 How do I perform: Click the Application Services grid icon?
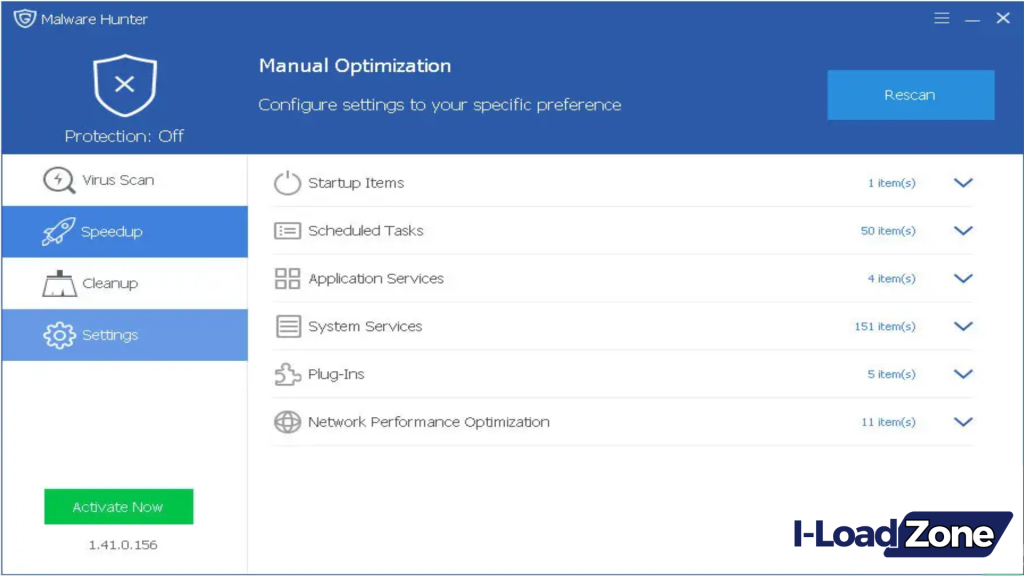(287, 279)
